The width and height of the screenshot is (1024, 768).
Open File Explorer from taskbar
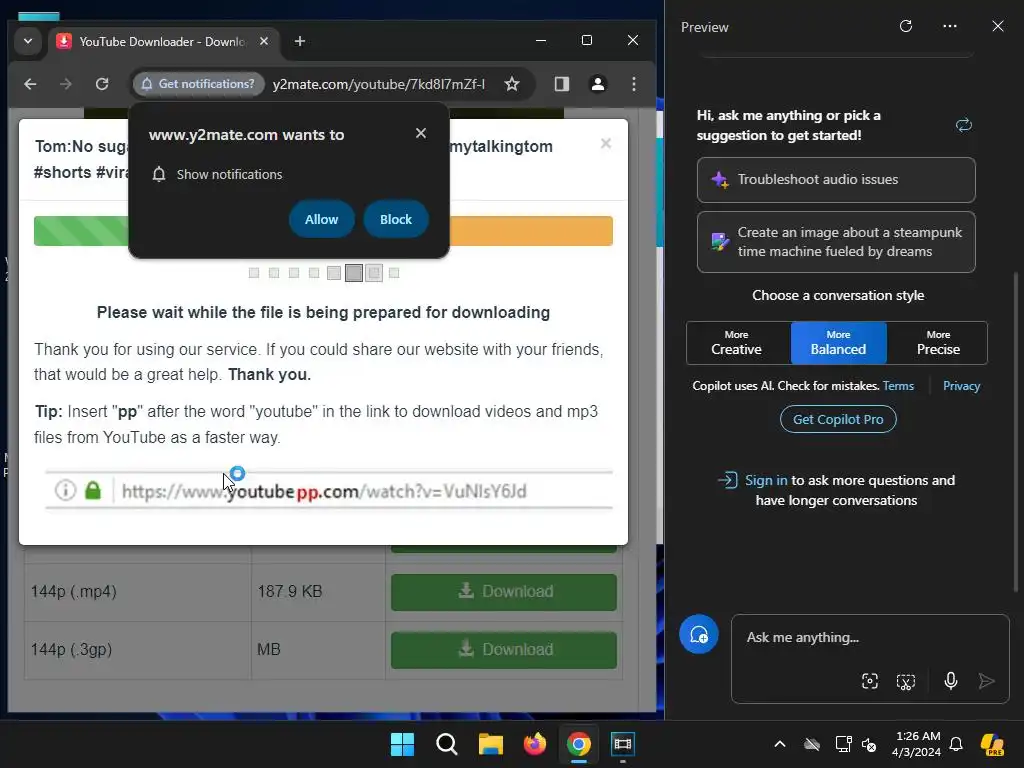(x=491, y=744)
